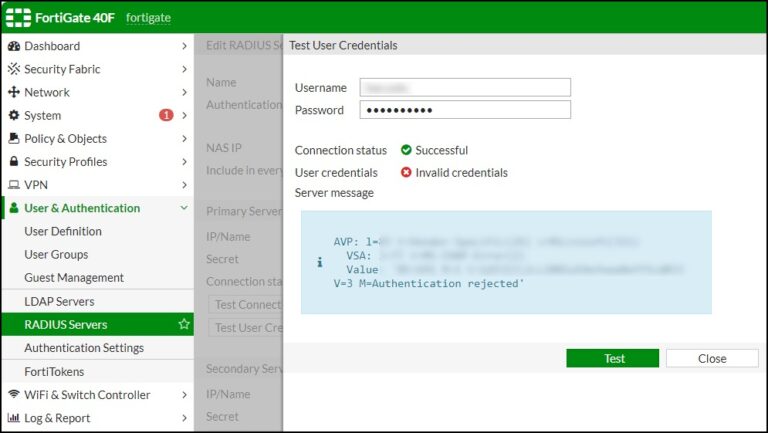
Task: Click the green Successful check icon
Action: tap(406, 150)
